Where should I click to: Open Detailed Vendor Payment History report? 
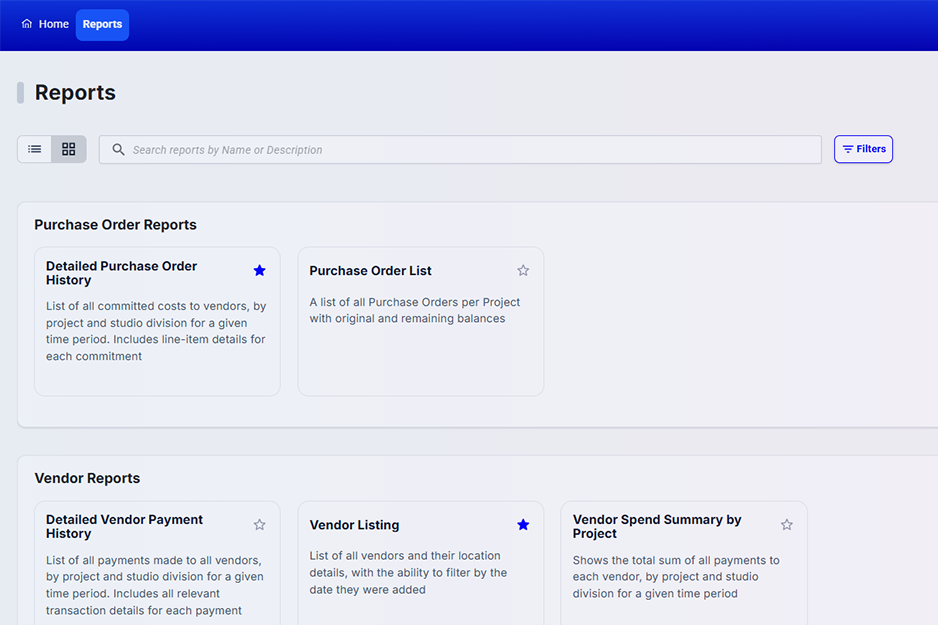pyautogui.click(x=124, y=526)
